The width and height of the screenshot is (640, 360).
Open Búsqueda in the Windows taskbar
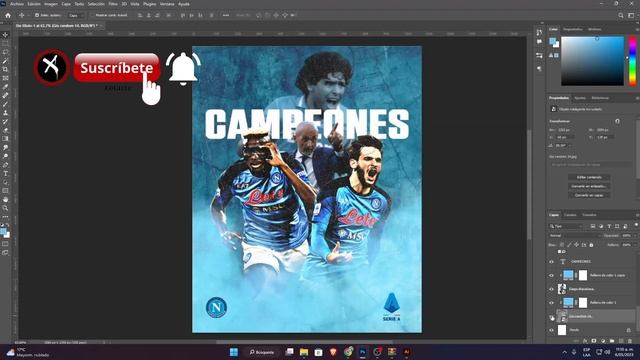coord(262,352)
